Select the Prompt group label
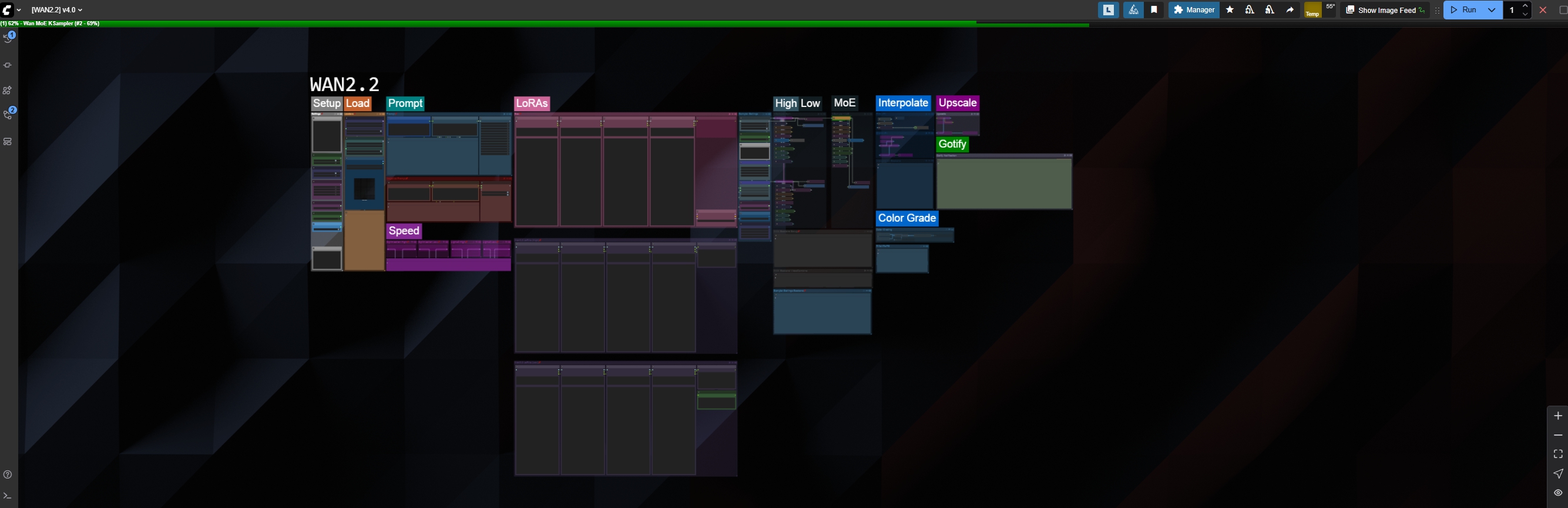1568x508 pixels. (x=405, y=103)
